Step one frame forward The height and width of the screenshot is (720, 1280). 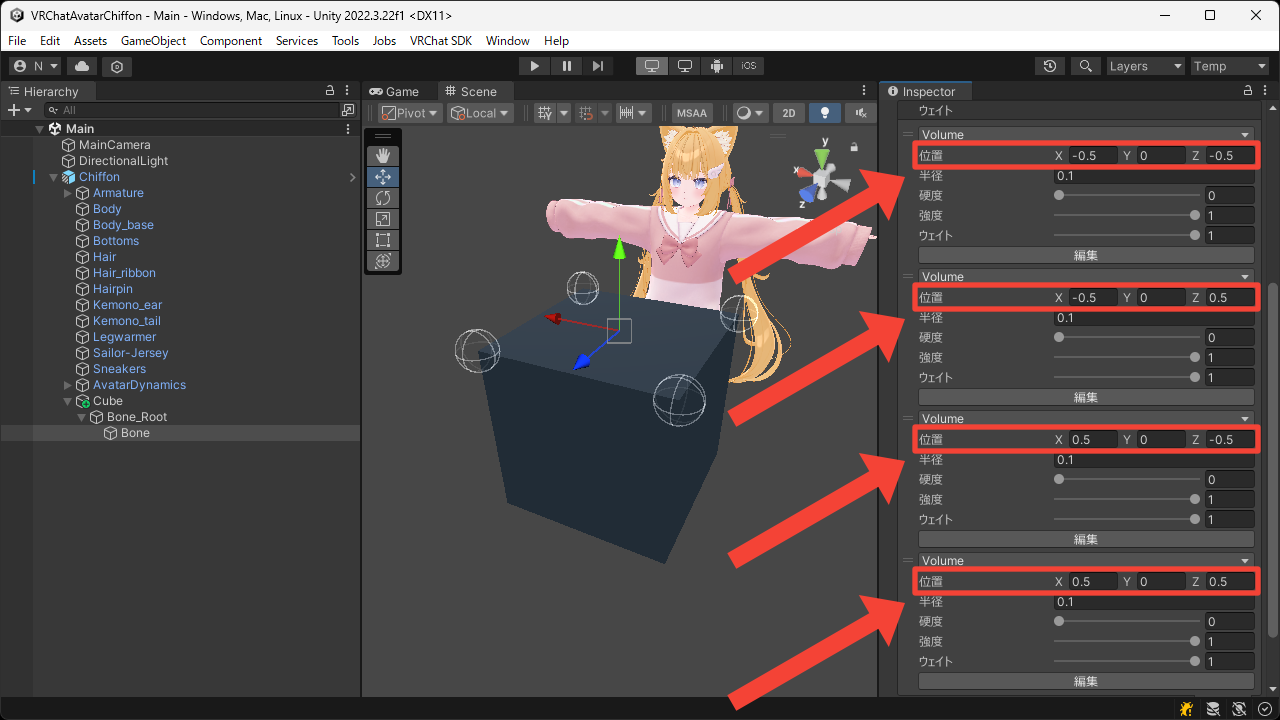click(598, 66)
